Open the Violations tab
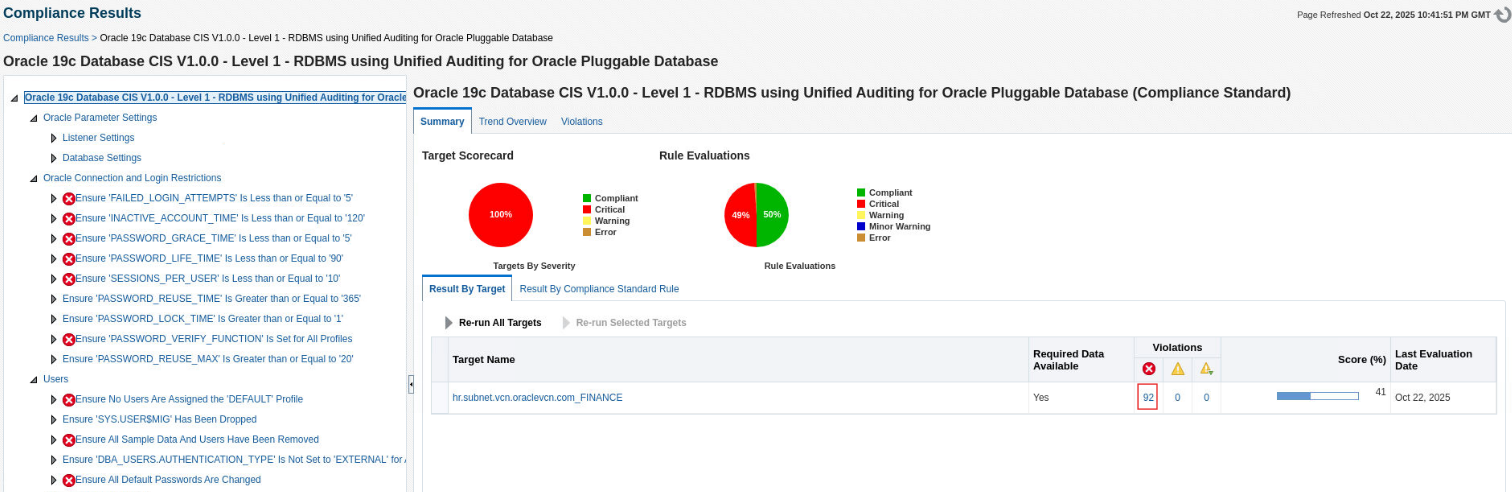1512x492 pixels. click(x=582, y=122)
